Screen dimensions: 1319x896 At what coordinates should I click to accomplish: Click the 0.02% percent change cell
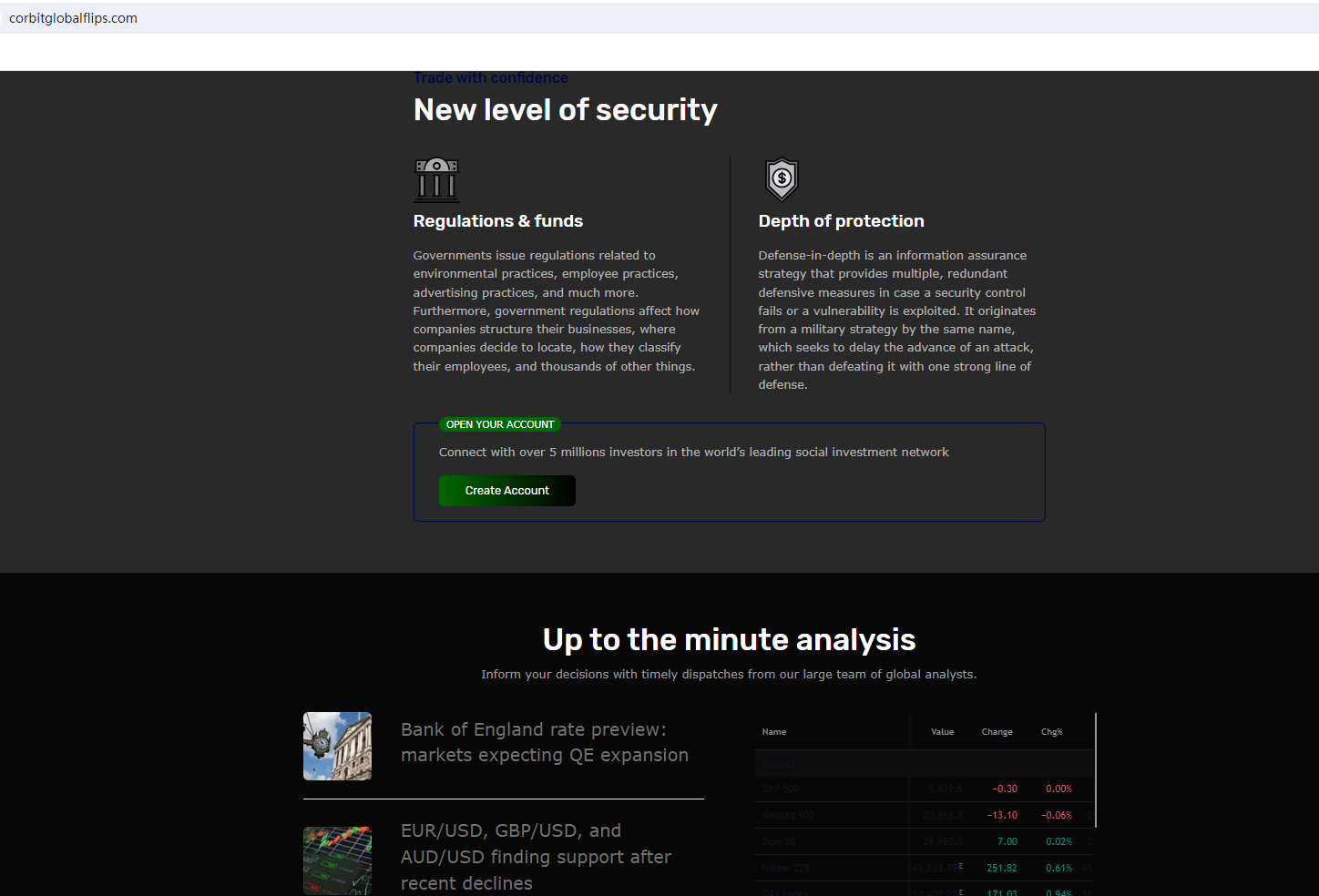pos(1058,841)
